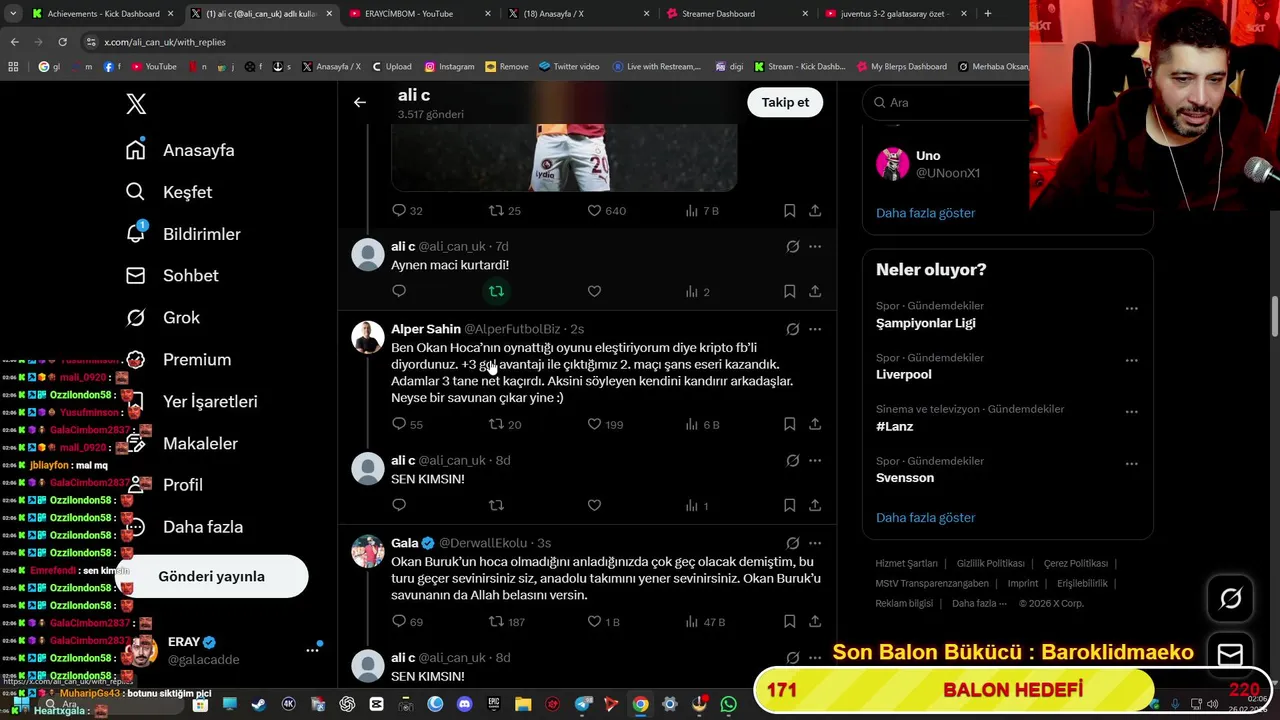Screen dimensions: 1280x720
Task: Open the floating messages envelope button
Action: (x=1230, y=655)
